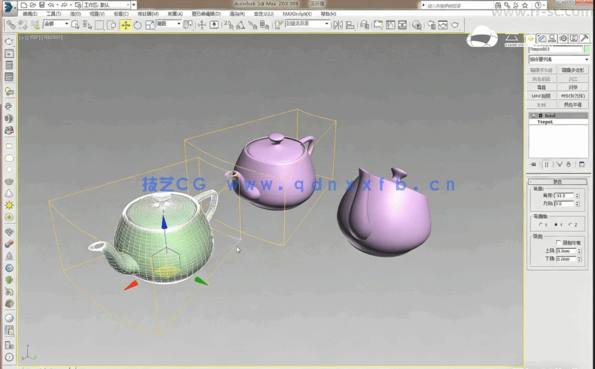Click the New Scene quick-access icon
The width and height of the screenshot is (595, 369).
(x=24, y=5)
